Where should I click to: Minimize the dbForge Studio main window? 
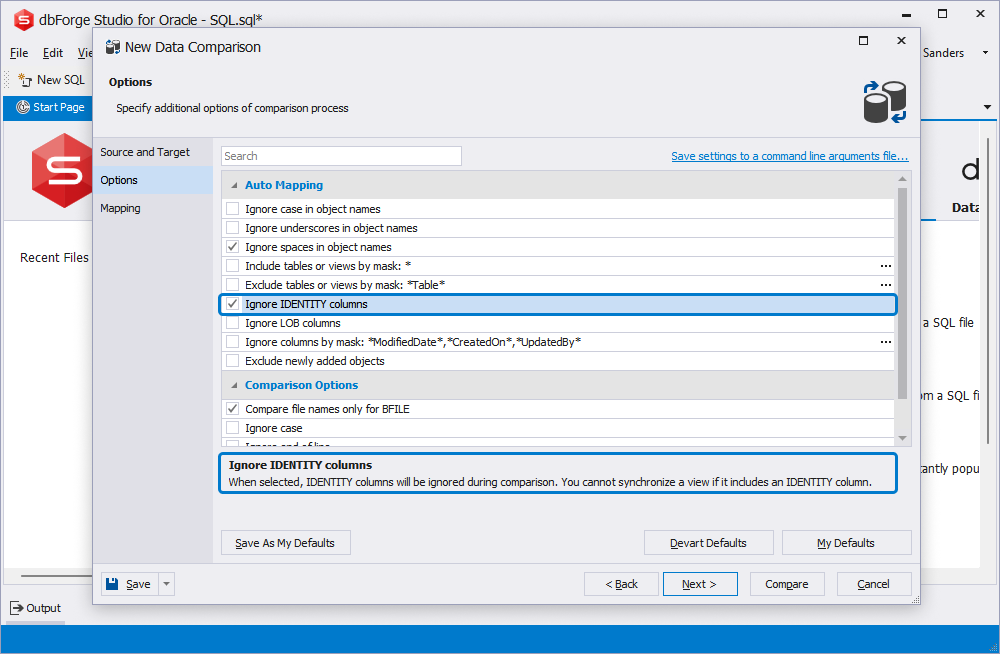[x=906, y=13]
